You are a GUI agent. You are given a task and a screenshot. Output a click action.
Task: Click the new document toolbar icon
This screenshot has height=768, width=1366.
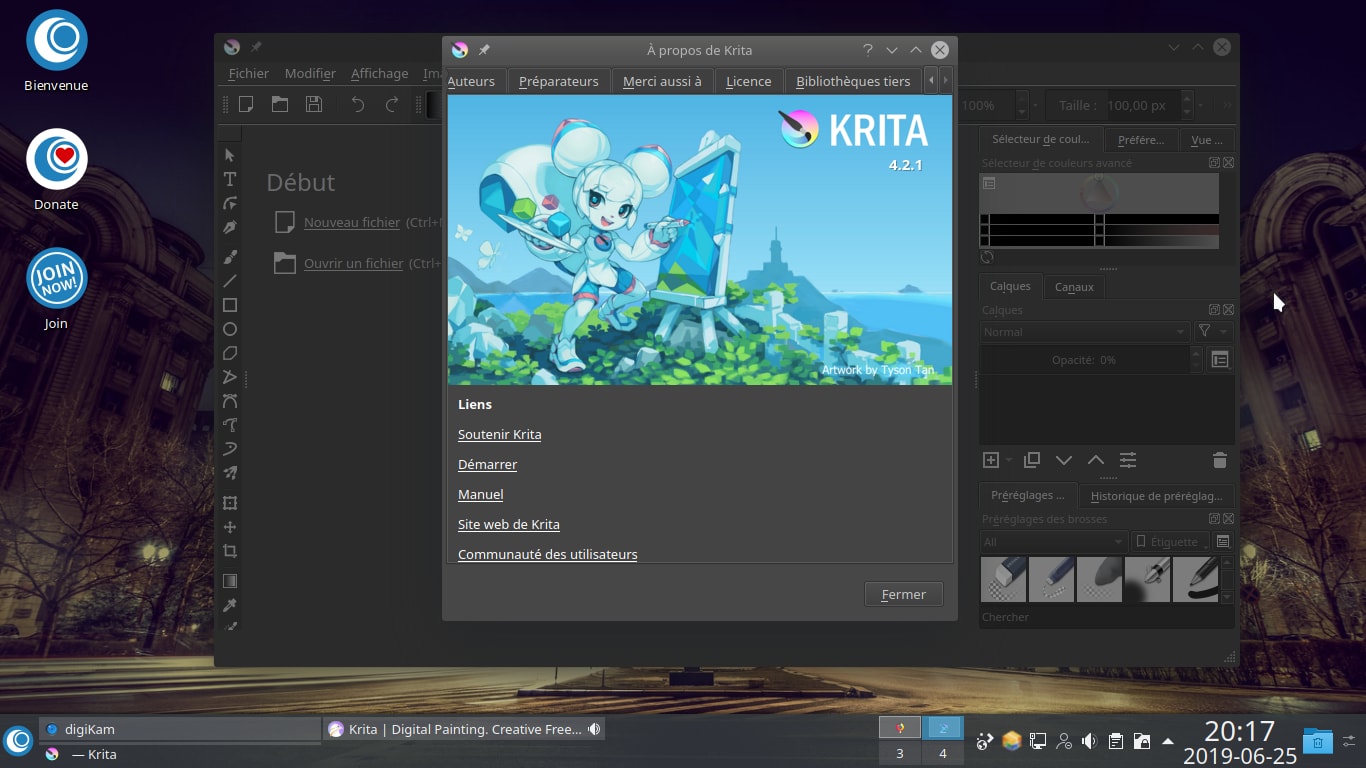click(x=245, y=104)
